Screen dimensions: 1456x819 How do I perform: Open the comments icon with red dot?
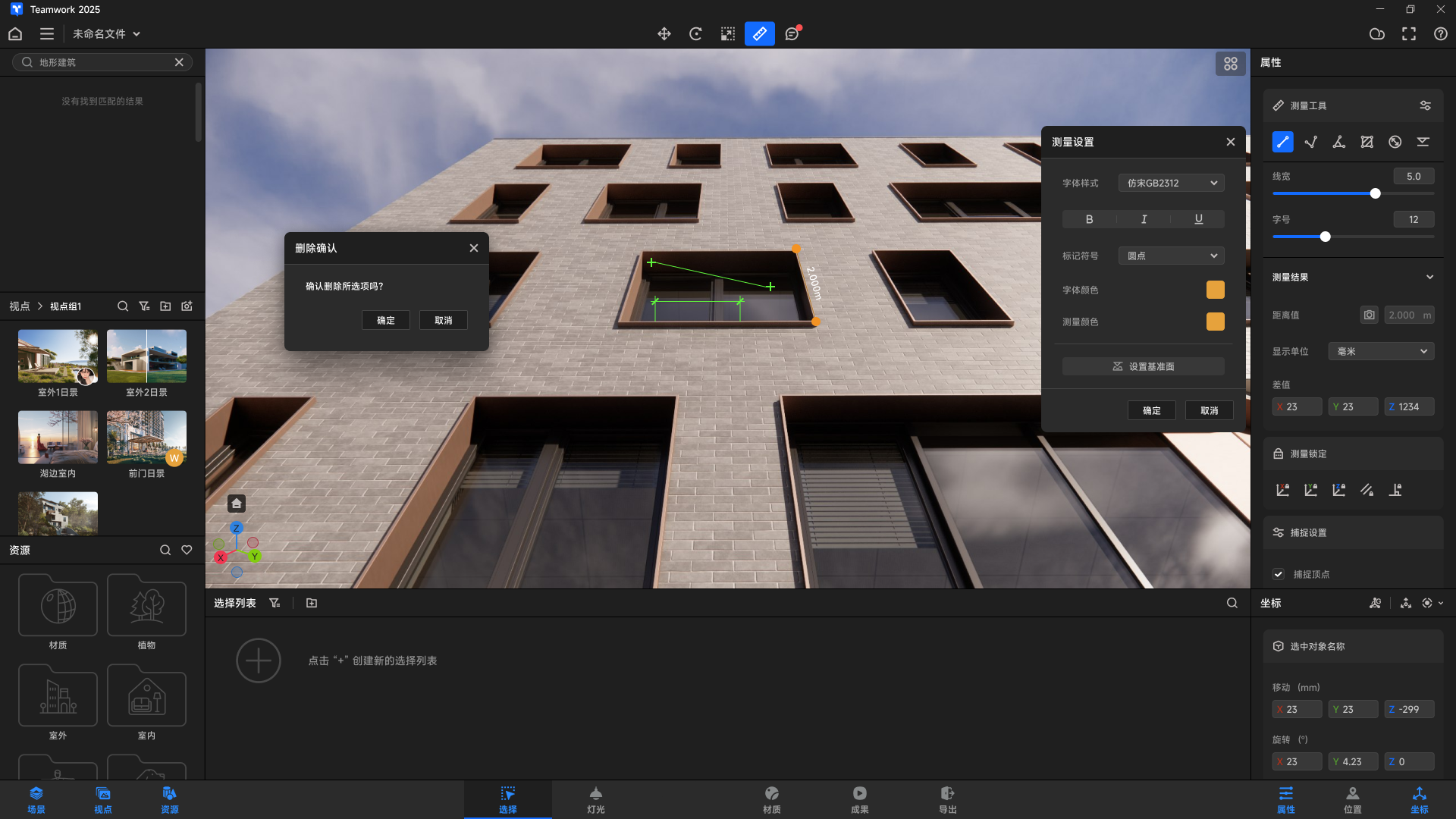point(792,34)
